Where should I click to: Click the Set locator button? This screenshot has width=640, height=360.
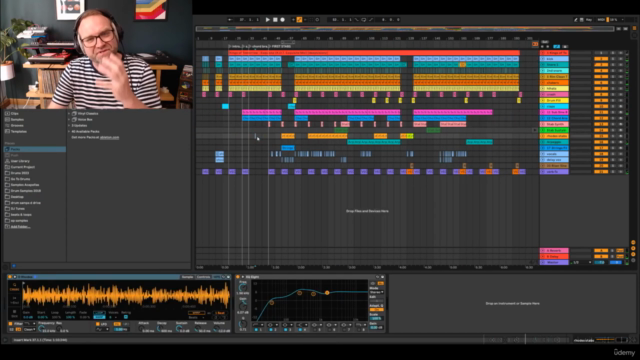tap(545, 42)
